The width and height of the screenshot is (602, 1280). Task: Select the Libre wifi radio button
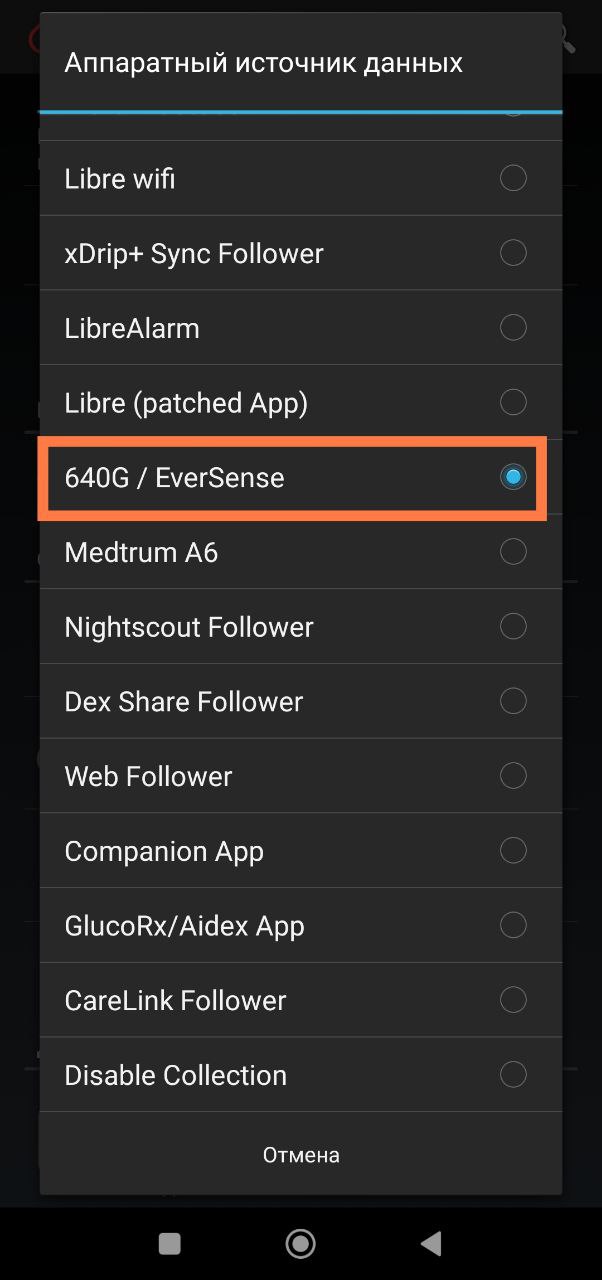coord(513,178)
